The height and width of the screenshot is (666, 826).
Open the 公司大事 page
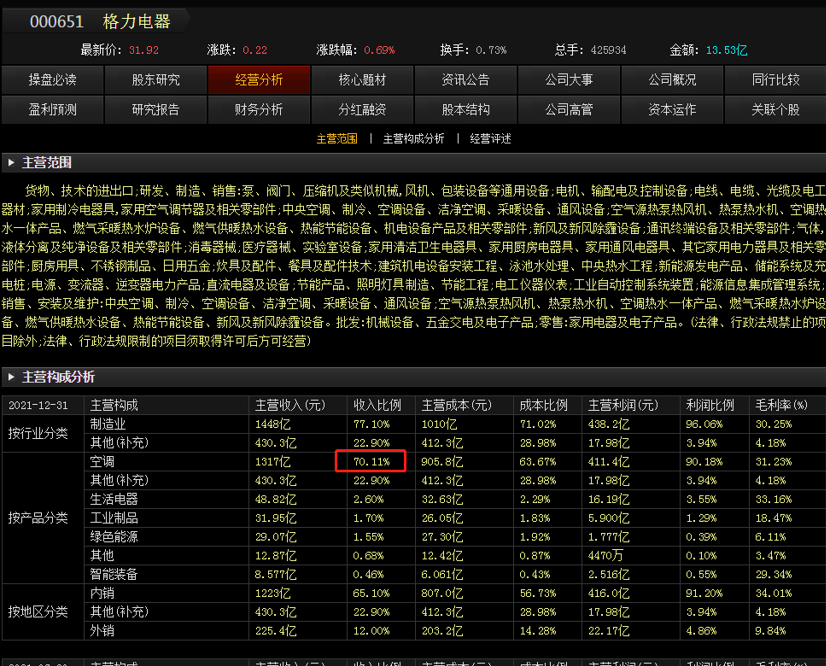tap(568, 80)
